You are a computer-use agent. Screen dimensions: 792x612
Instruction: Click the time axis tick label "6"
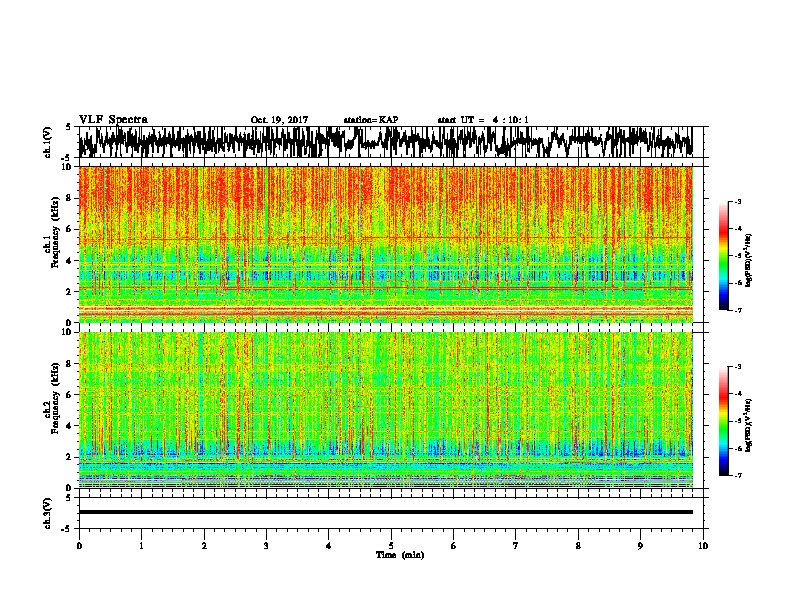pyautogui.click(x=454, y=546)
